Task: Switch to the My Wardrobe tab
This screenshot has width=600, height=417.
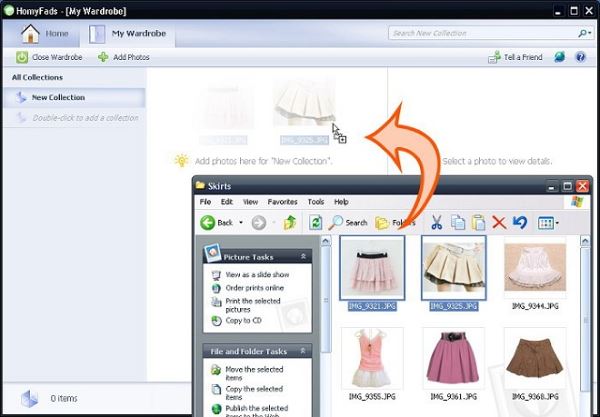Action: click(x=128, y=34)
